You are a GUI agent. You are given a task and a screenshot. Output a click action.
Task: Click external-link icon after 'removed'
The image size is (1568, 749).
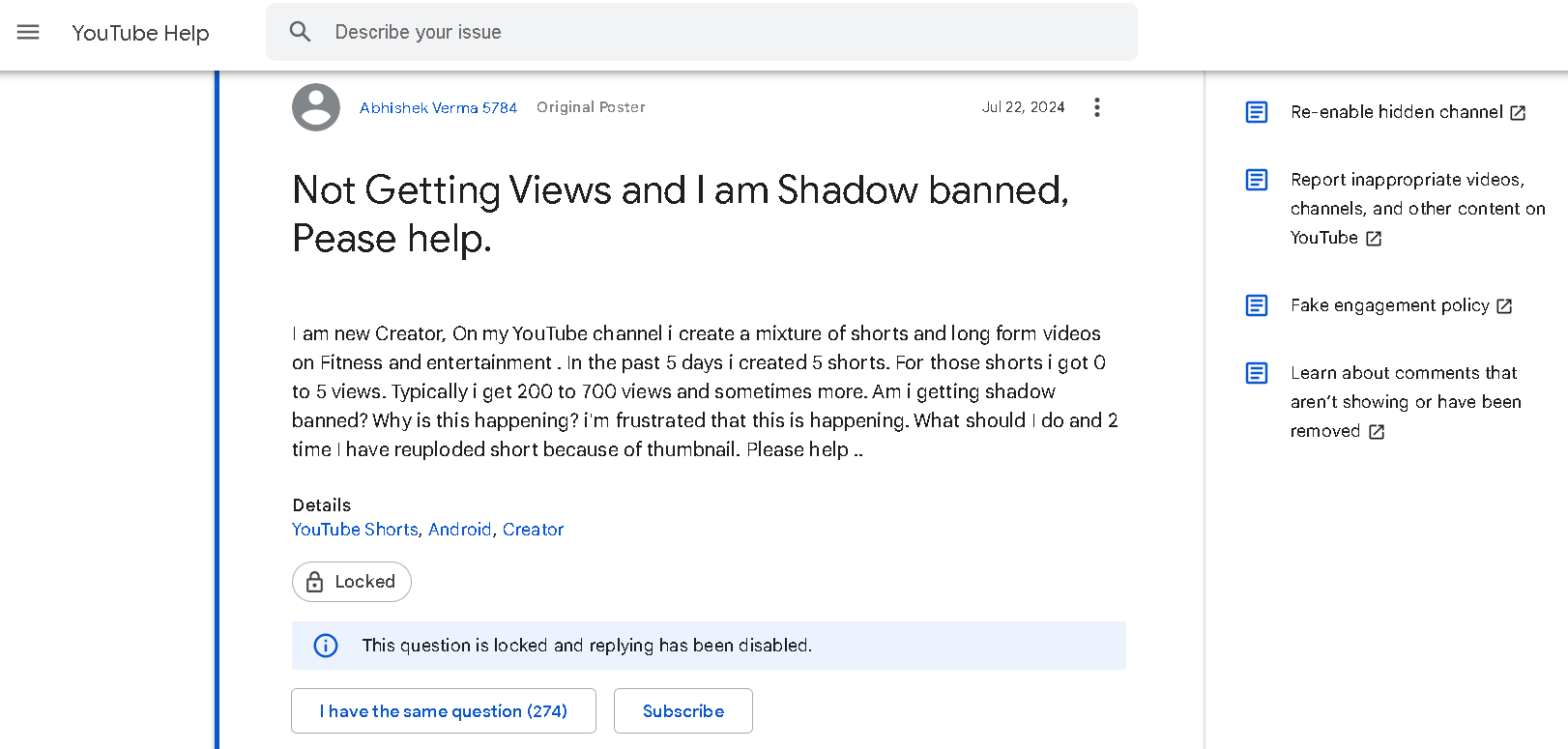point(1377,432)
